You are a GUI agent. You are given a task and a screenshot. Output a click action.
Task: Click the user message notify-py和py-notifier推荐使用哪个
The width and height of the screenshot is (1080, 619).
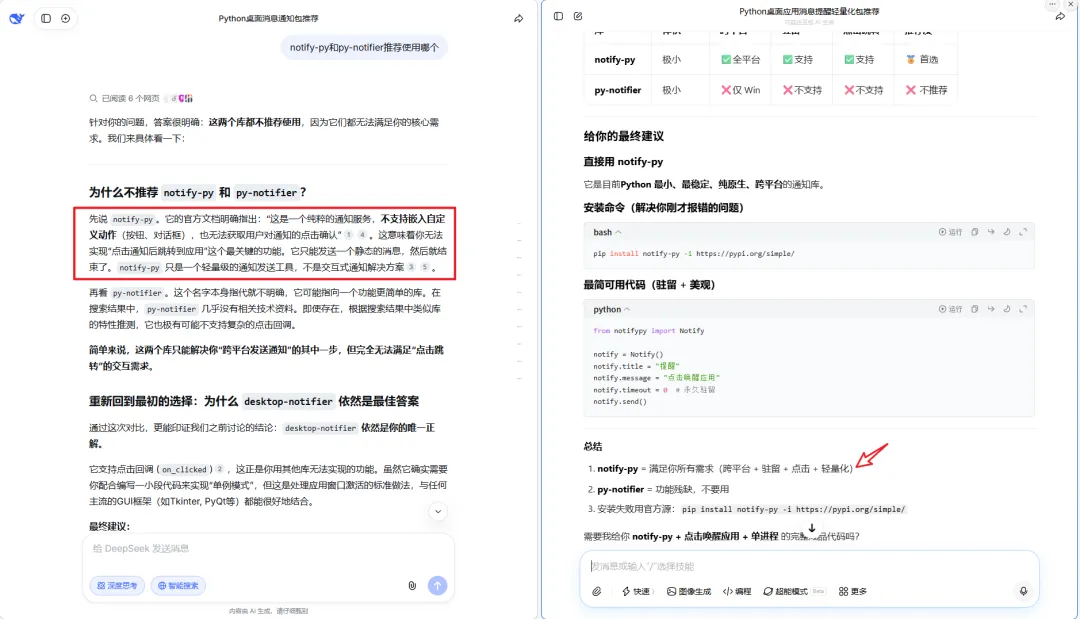pyautogui.click(x=364, y=48)
